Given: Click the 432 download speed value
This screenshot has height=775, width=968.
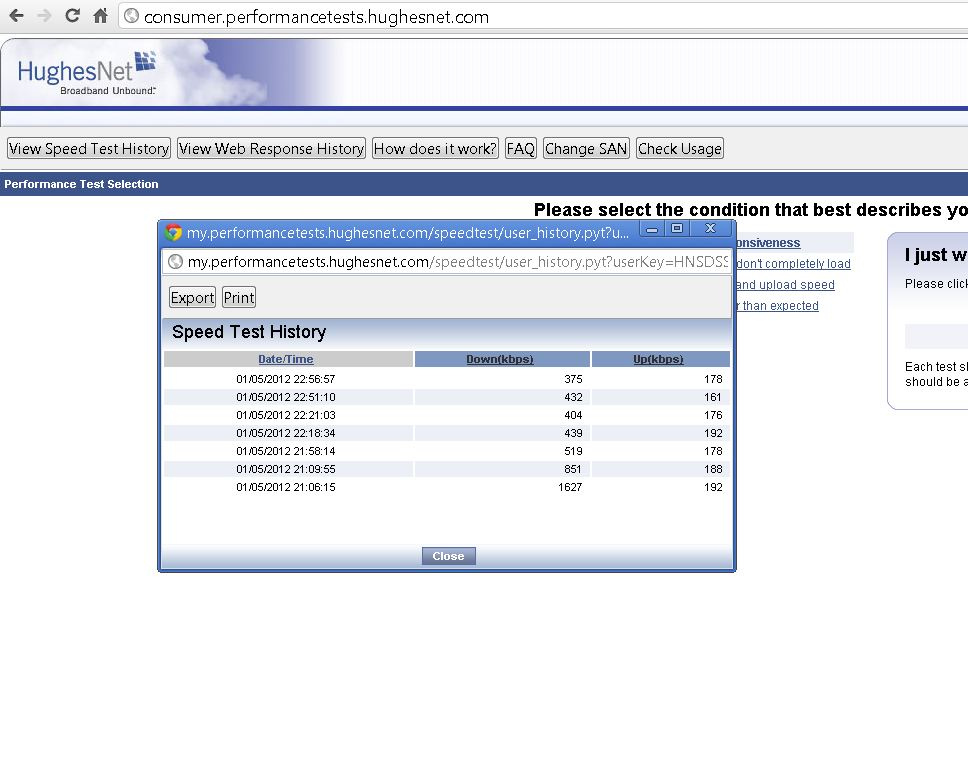Looking at the screenshot, I should click(573, 397).
